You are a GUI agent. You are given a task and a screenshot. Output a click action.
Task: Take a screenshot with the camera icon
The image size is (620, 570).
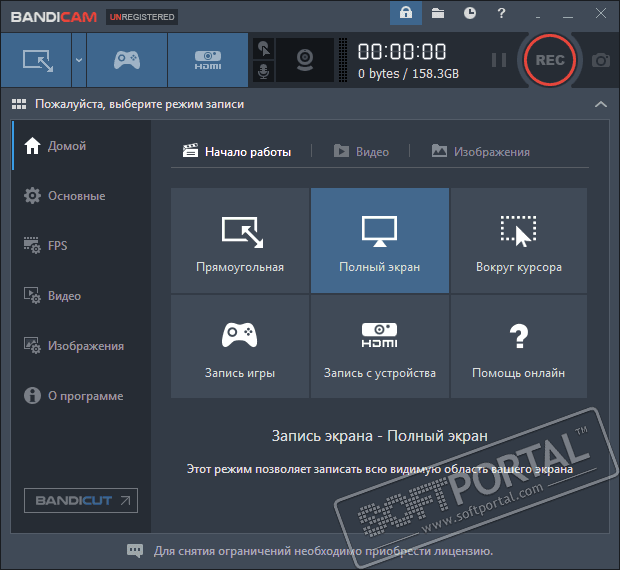tap(601, 60)
